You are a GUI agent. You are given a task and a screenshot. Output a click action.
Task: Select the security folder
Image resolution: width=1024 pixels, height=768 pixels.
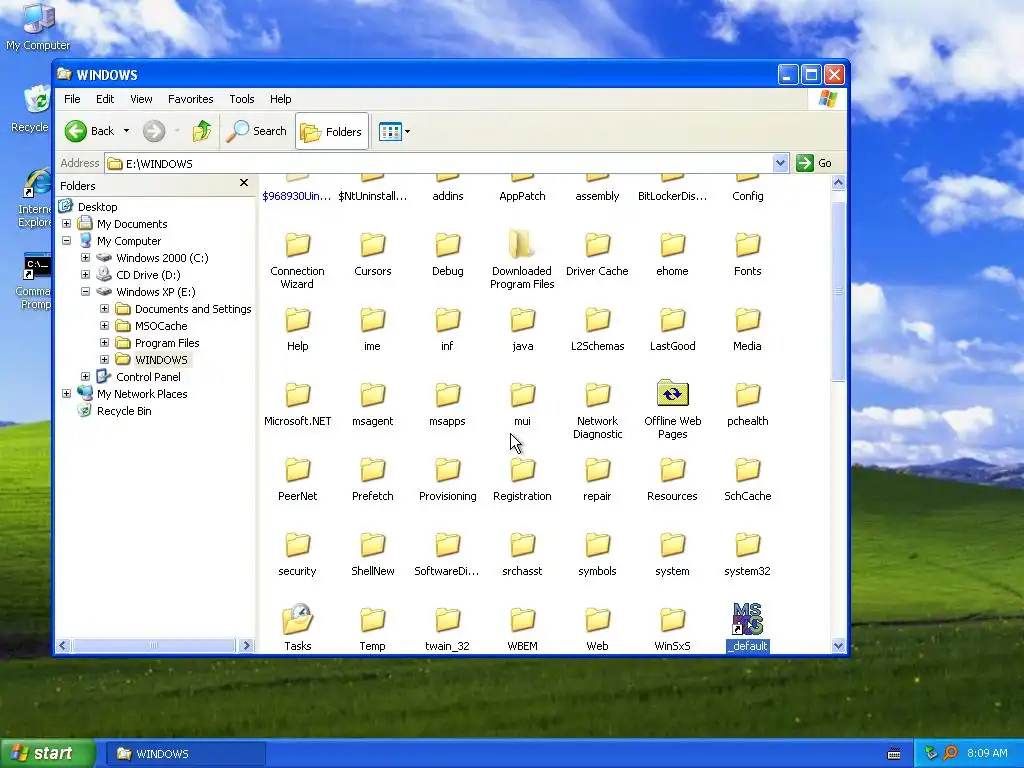[x=298, y=555]
